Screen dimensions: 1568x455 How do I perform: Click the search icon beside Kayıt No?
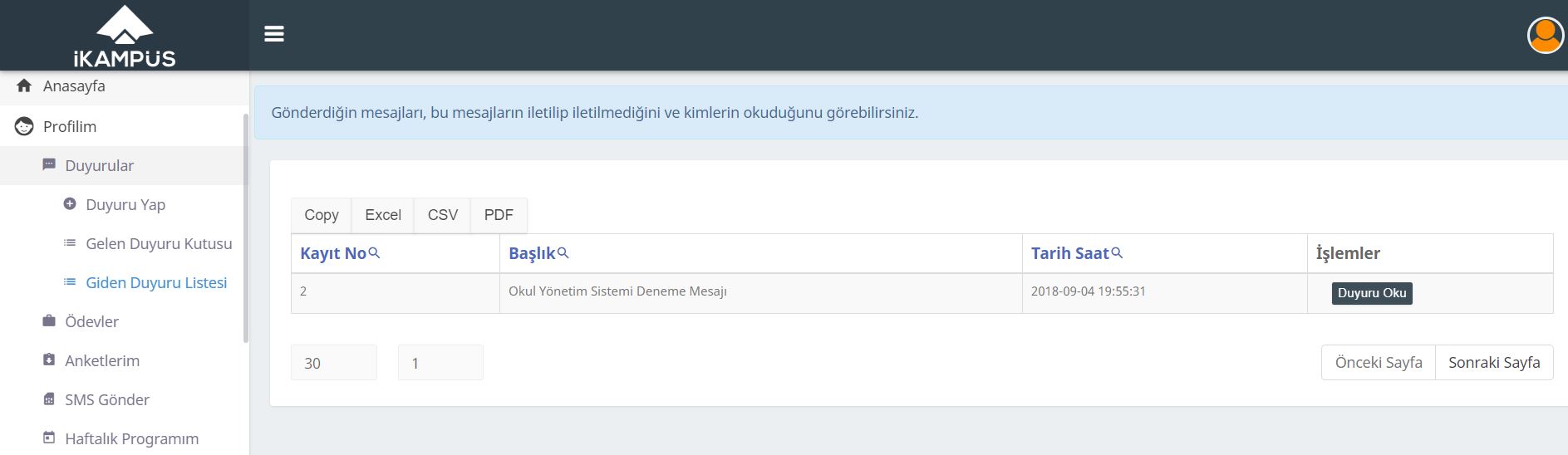click(x=374, y=252)
